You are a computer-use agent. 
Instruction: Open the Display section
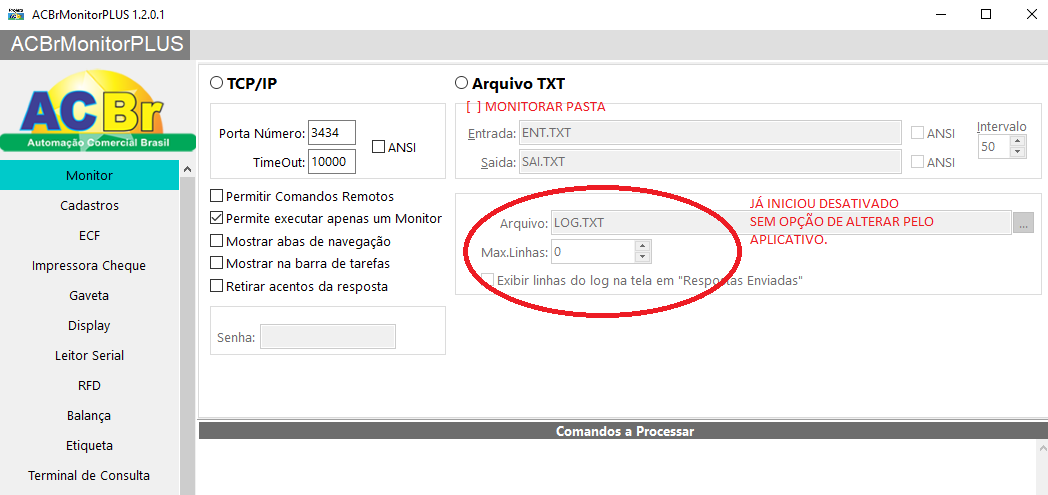[90, 325]
